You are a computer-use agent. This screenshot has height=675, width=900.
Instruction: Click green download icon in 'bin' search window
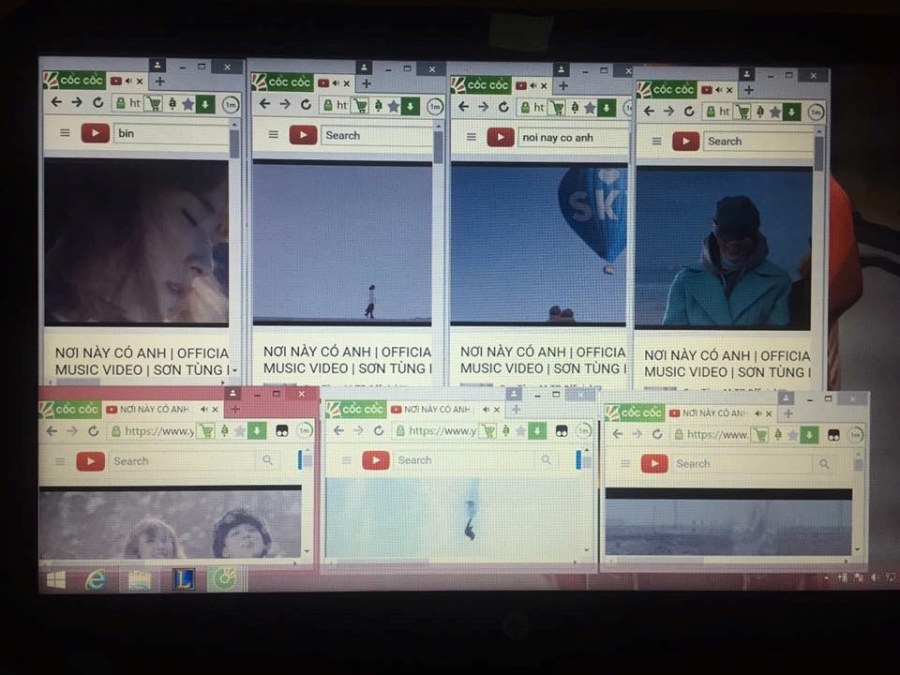tap(204, 104)
